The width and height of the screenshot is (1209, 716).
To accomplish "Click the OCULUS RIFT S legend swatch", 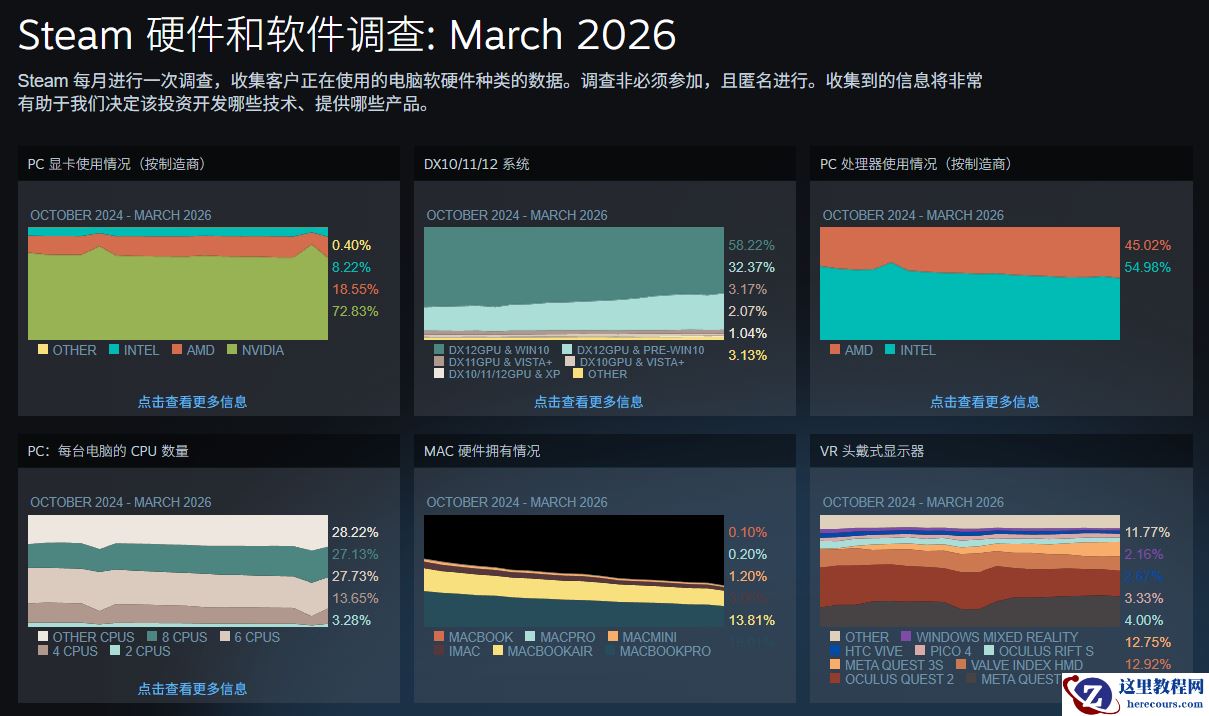I will click(x=988, y=651).
